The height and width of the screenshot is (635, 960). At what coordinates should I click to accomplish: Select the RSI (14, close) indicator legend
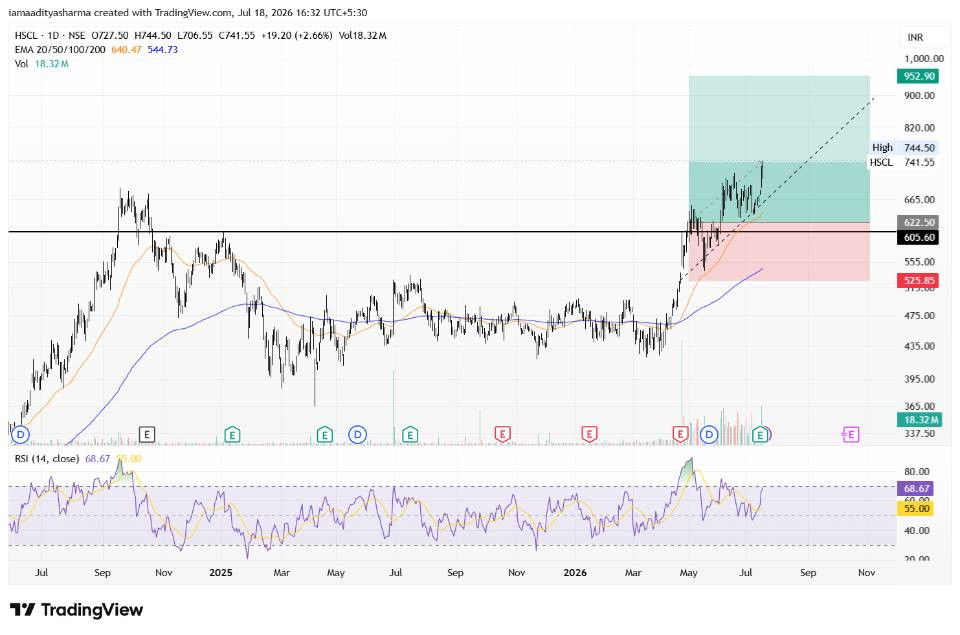pos(47,459)
